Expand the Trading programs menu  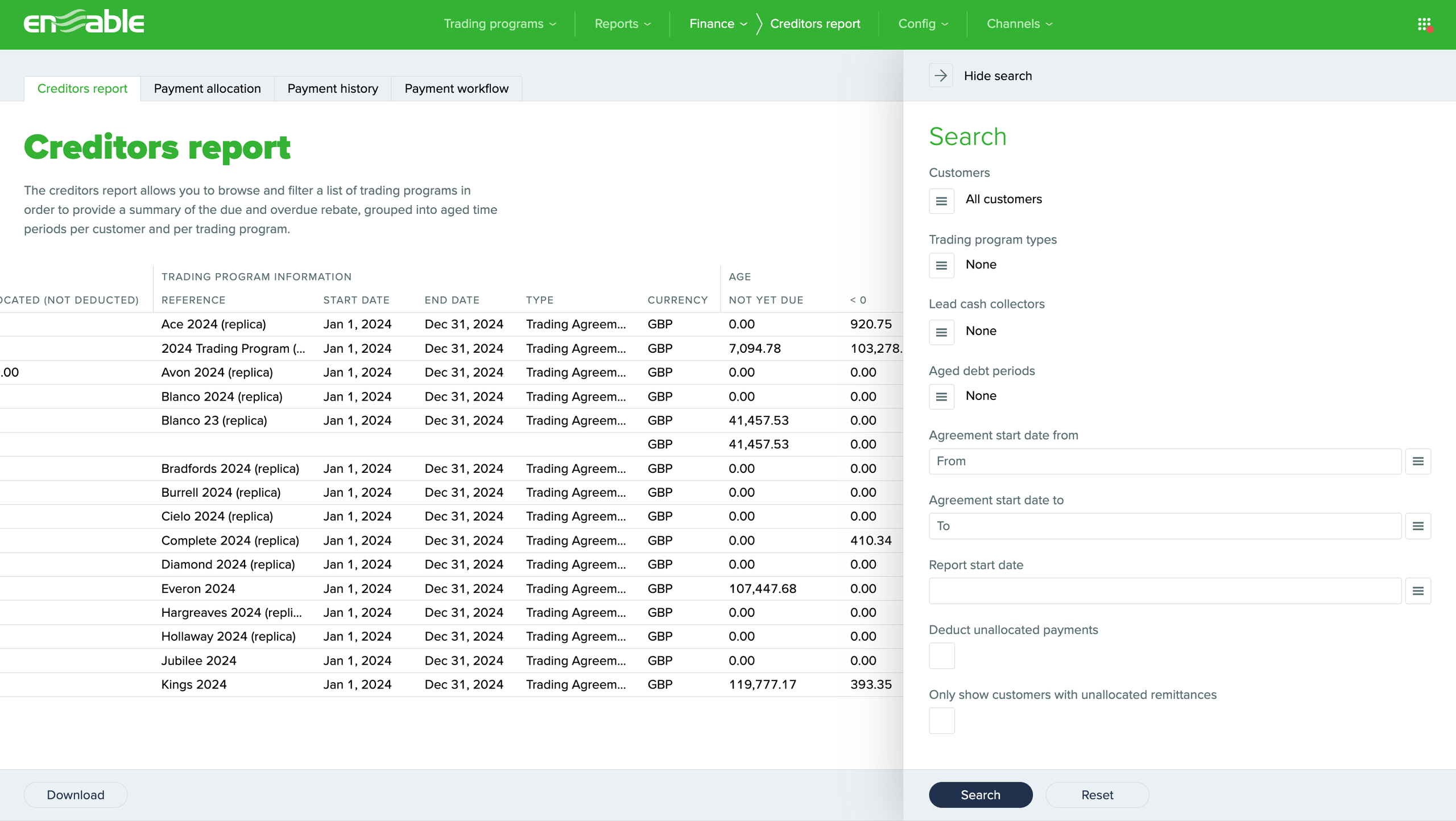[x=500, y=24]
